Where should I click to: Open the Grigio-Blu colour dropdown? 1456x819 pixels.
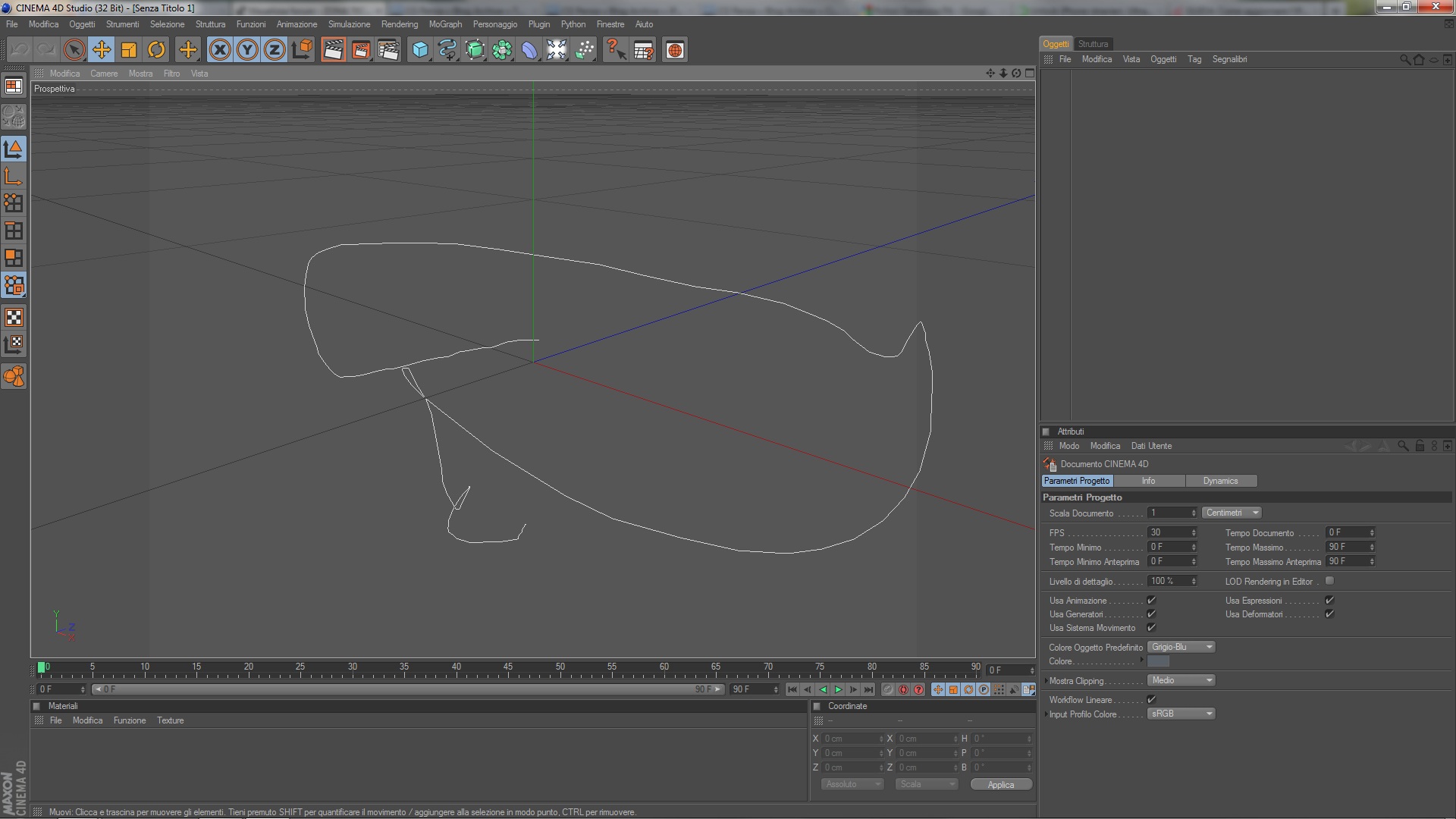point(1181,647)
